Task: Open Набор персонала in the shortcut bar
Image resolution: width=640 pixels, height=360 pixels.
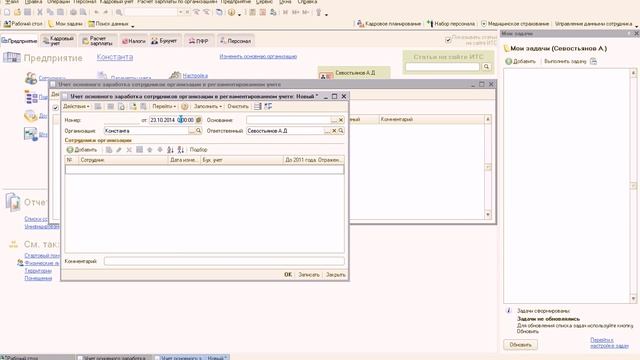Action: 451,24
